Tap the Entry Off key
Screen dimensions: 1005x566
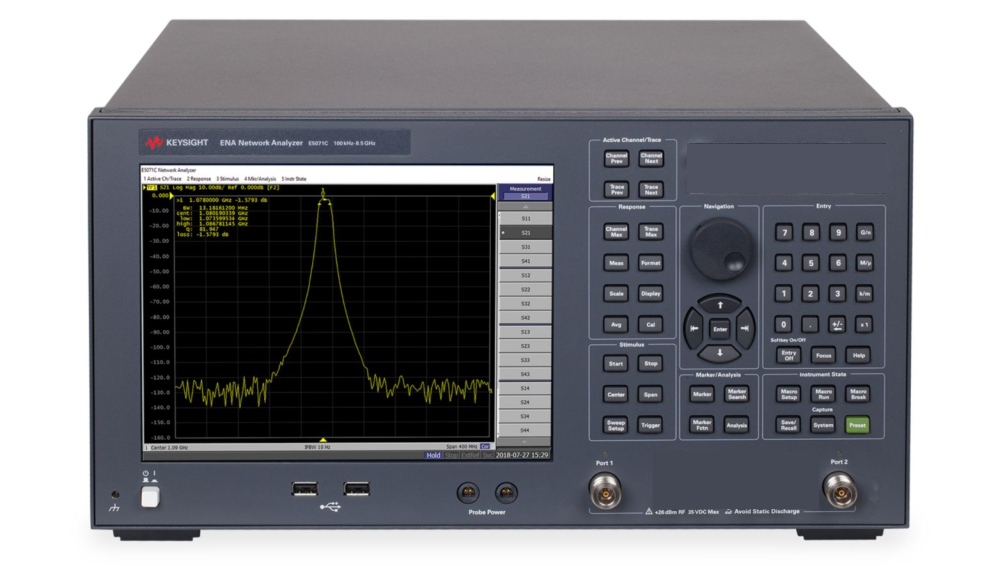pyautogui.click(x=789, y=355)
